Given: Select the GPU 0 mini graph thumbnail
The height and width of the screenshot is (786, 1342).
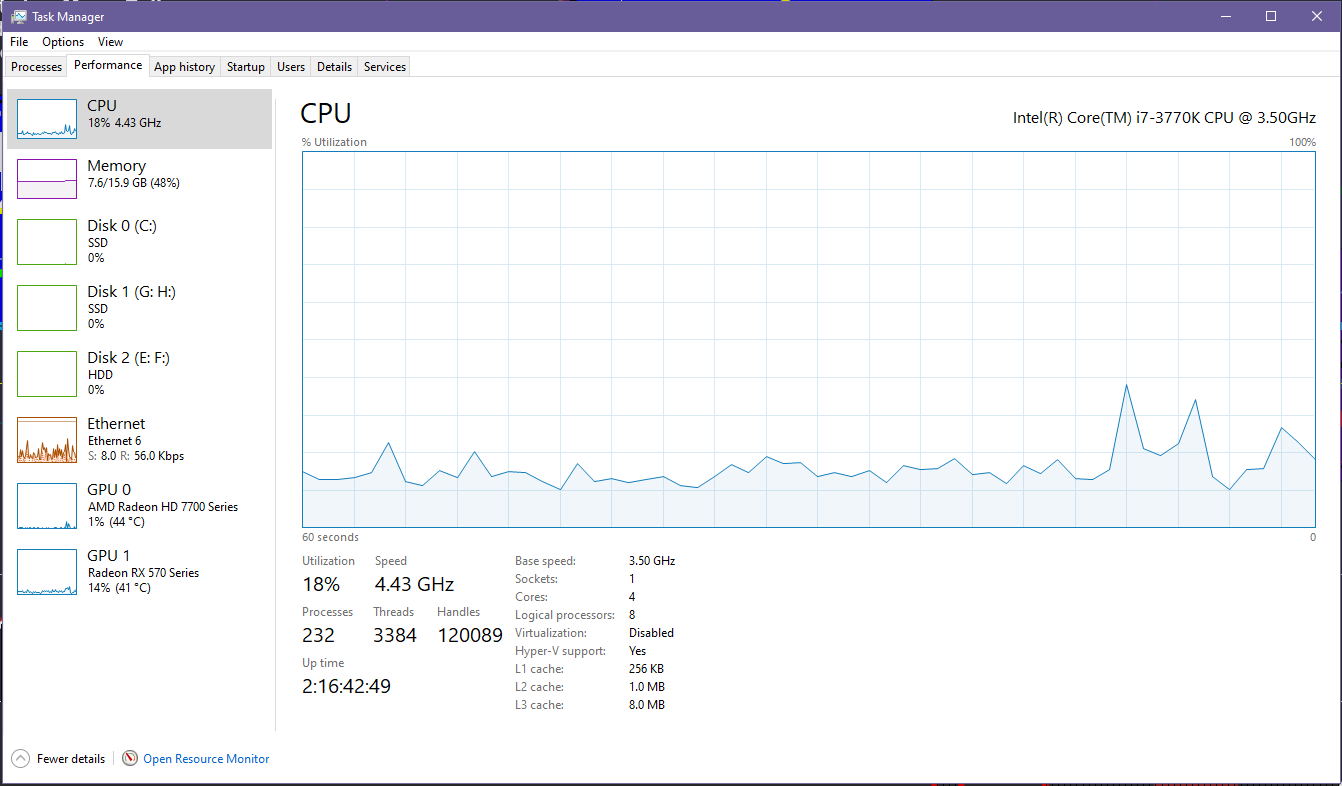Looking at the screenshot, I should point(47,506).
